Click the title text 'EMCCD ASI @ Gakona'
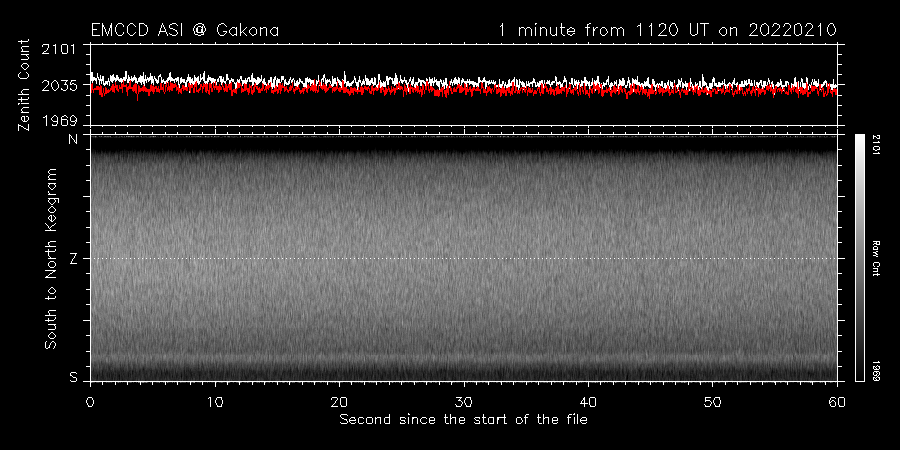The height and width of the screenshot is (450, 900). click(185, 30)
